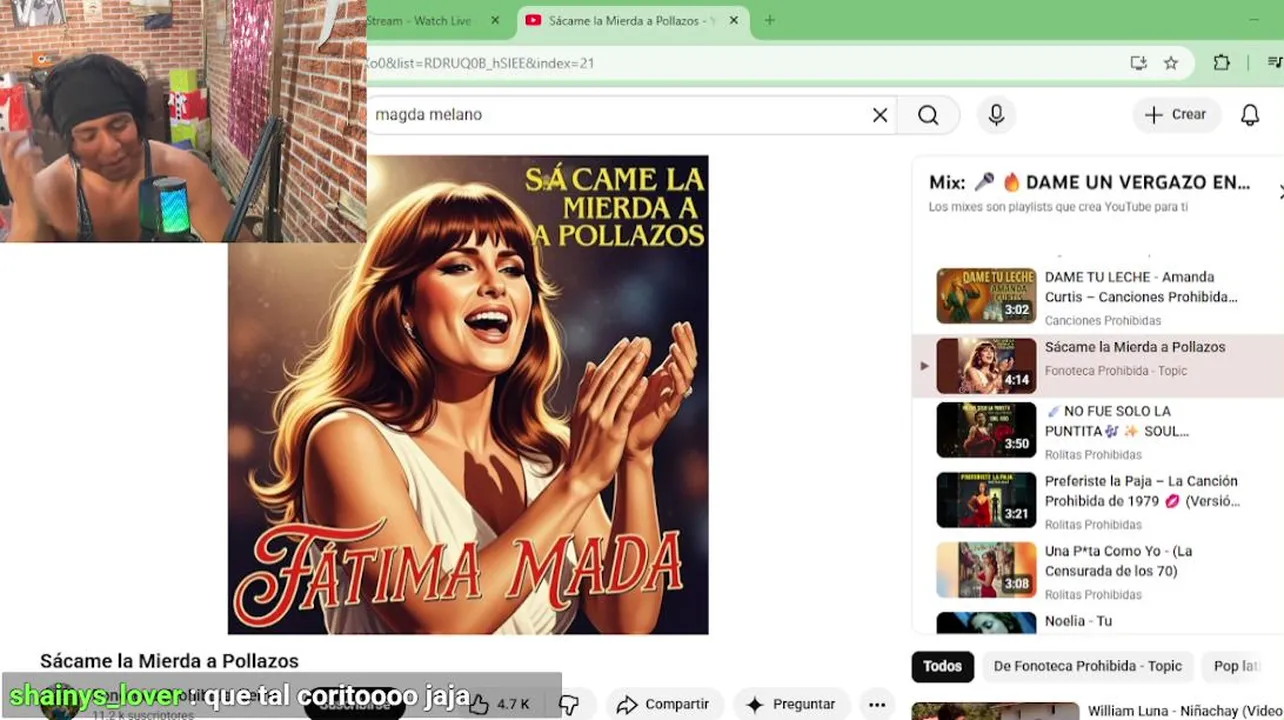
Task: Close the Sácame la Mierda a Pollazos tab
Action: [x=734, y=20]
